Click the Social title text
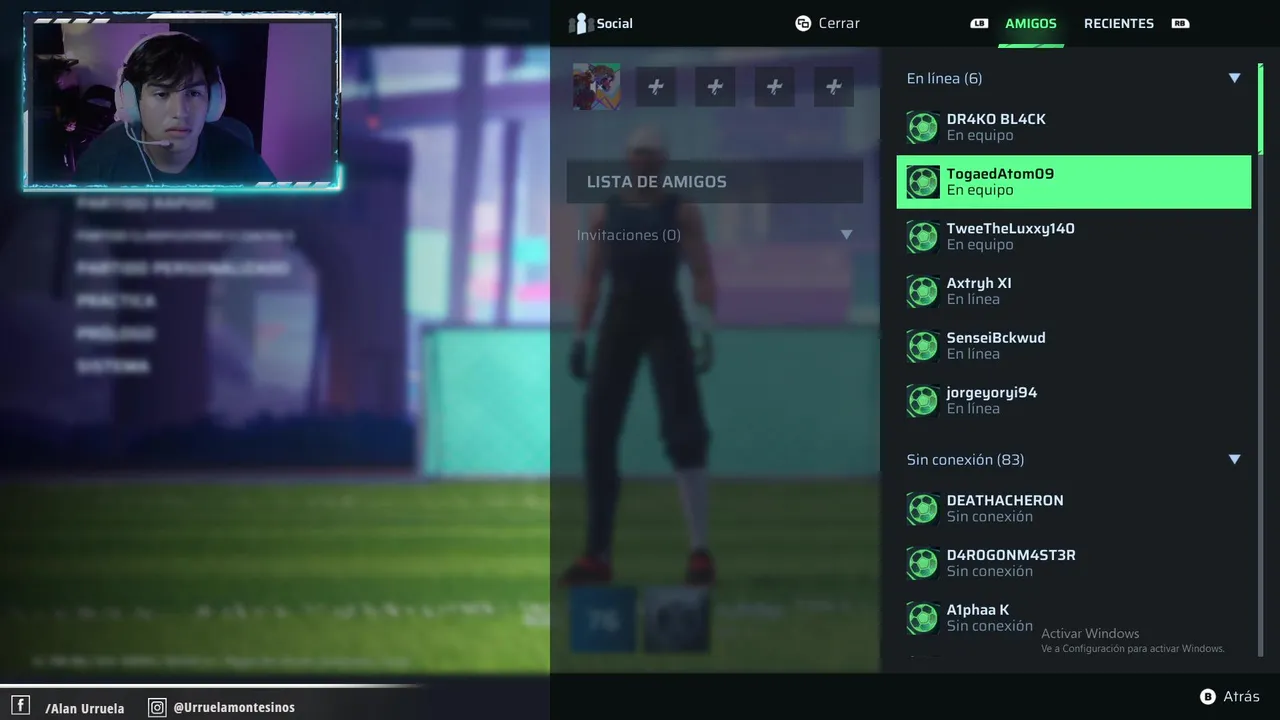 [615, 23]
